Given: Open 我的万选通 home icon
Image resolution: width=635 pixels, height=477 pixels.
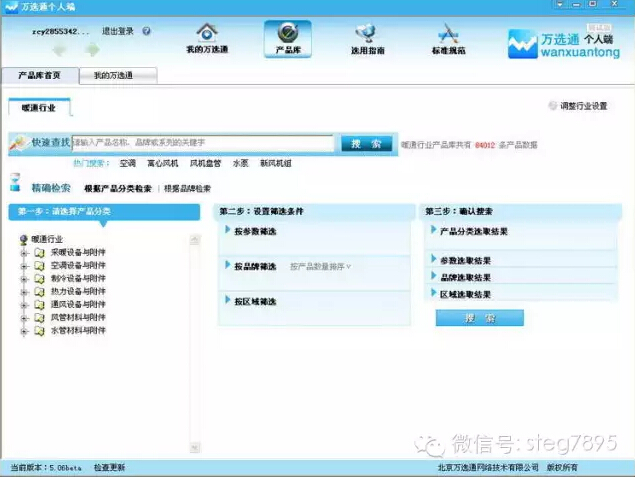Looking at the screenshot, I should [x=207, y=33].
